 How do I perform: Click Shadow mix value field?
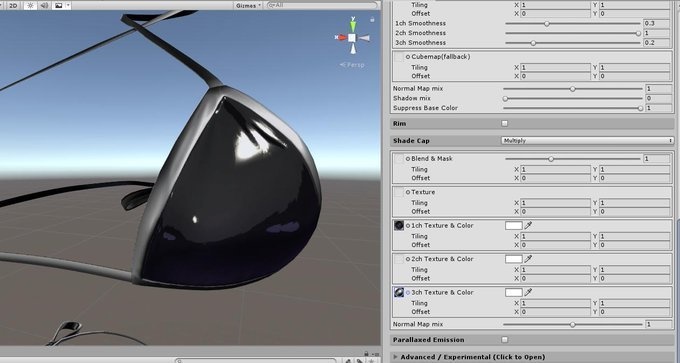pos(658,99)
